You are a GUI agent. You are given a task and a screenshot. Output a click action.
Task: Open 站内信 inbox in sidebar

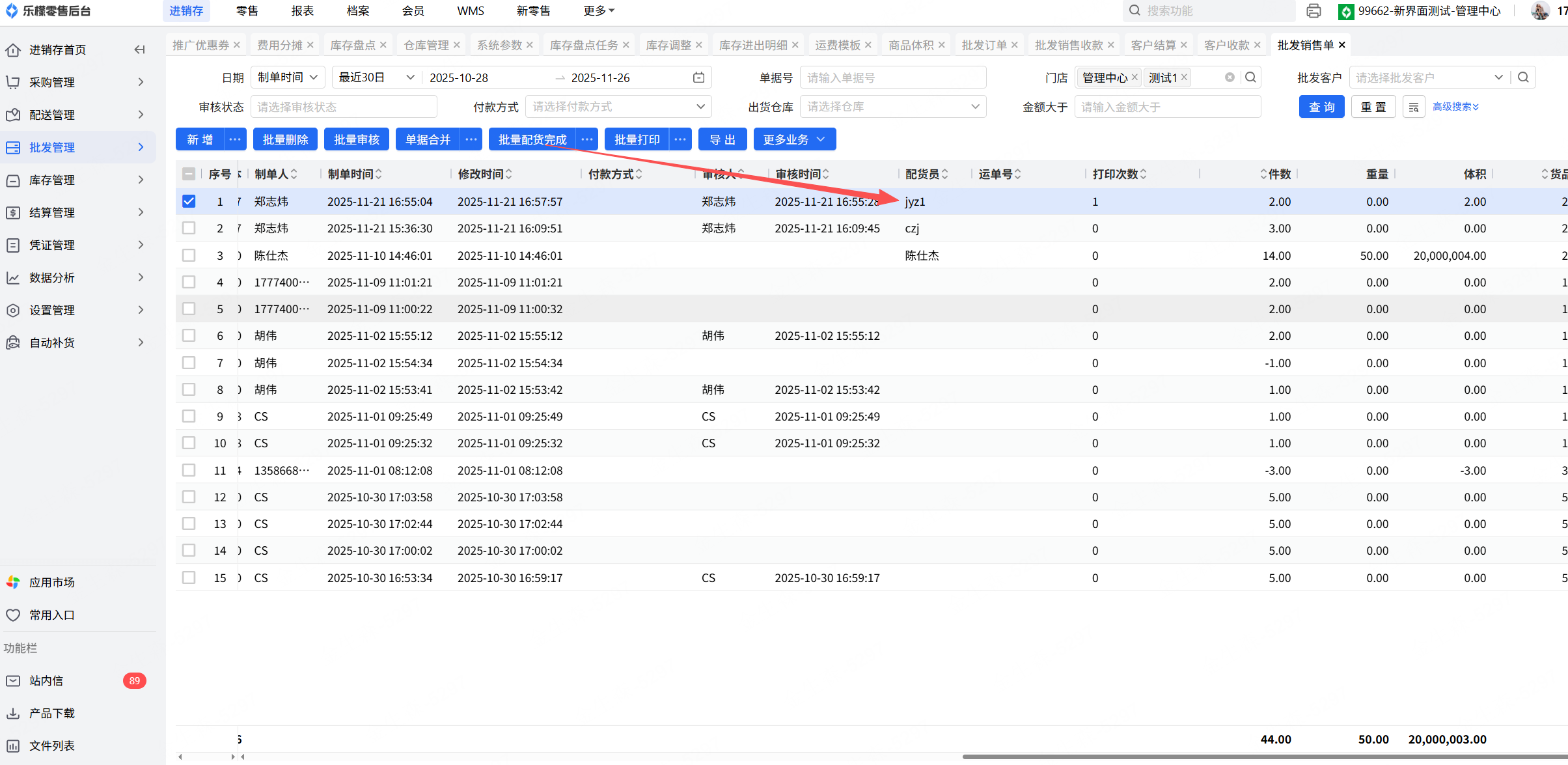click(x=46, y=680)
